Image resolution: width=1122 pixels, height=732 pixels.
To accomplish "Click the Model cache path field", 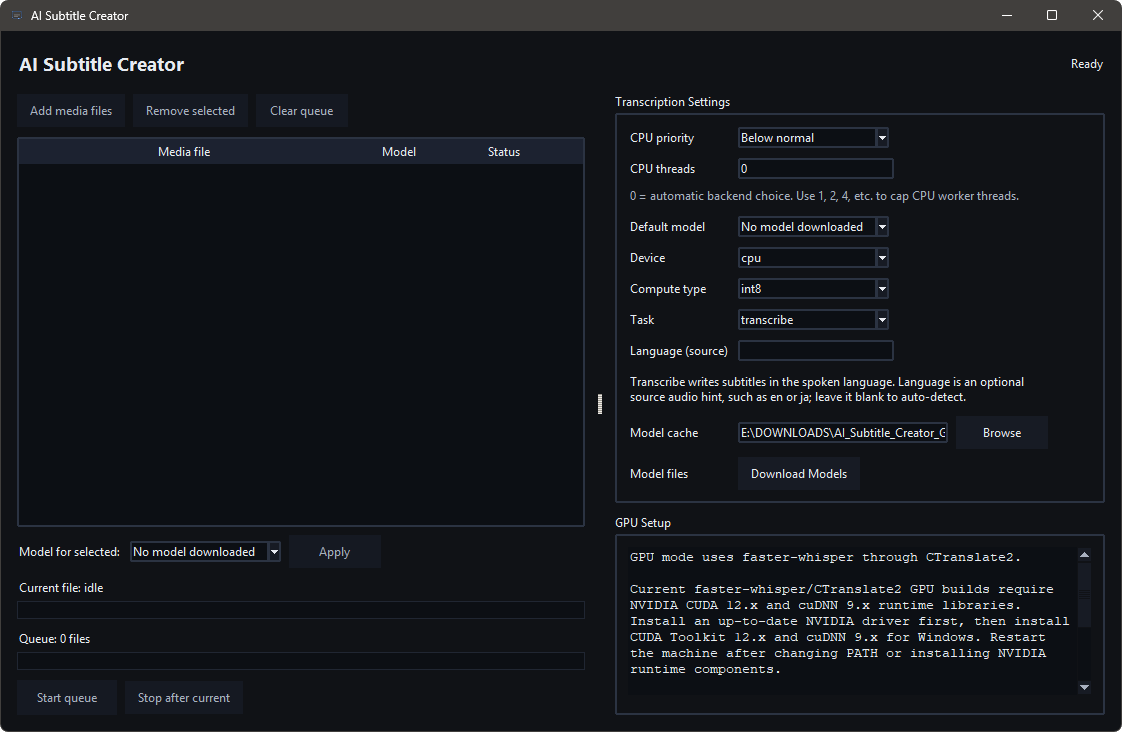I will pyautogui.click(x=843, y=433).
